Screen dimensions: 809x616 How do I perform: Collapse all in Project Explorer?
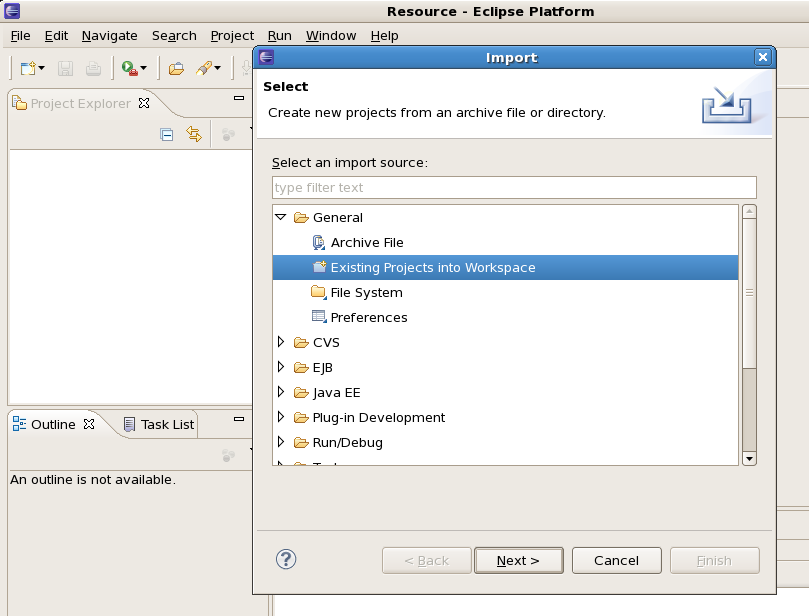167,135
